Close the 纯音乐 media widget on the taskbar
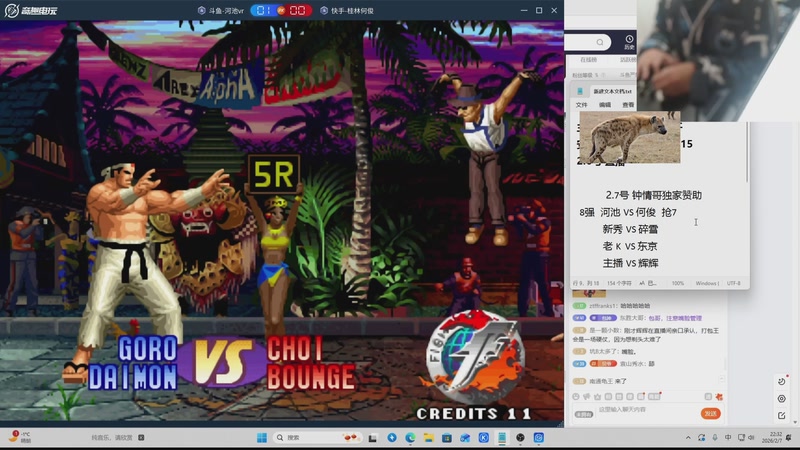Screen dimensions: 800x450 point(141,437)
